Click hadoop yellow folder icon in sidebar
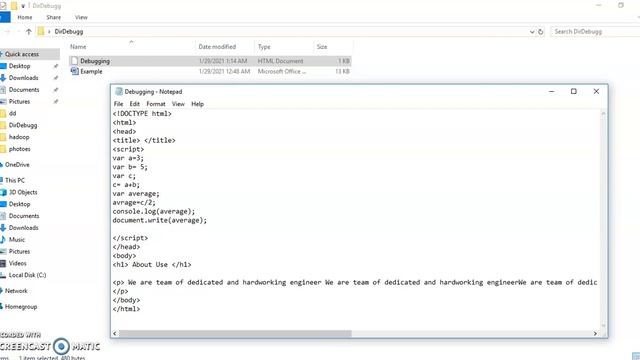Screen dimensions: 640x360 tap(3, 137)
